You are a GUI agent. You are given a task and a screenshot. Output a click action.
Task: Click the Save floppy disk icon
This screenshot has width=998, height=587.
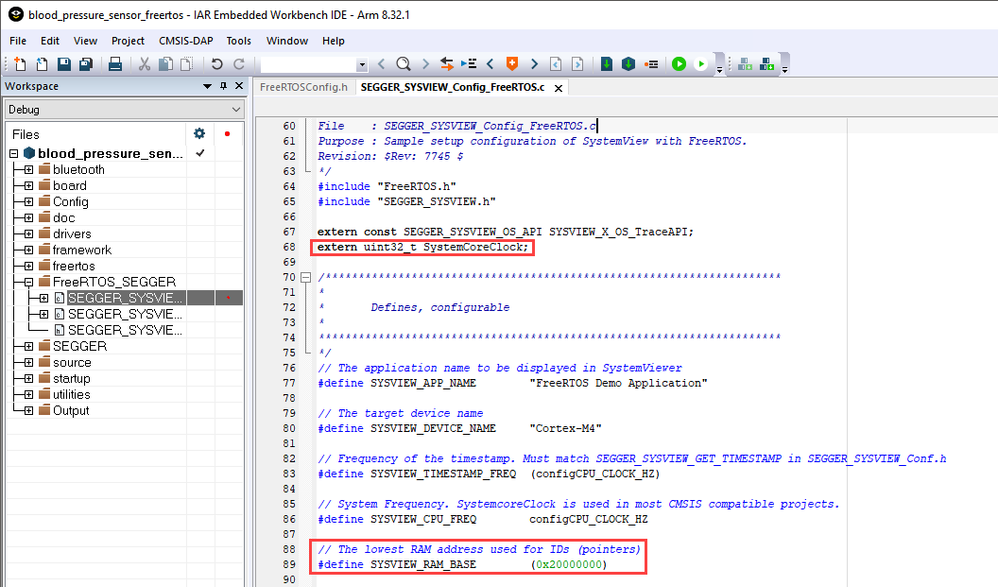(64, 64)
